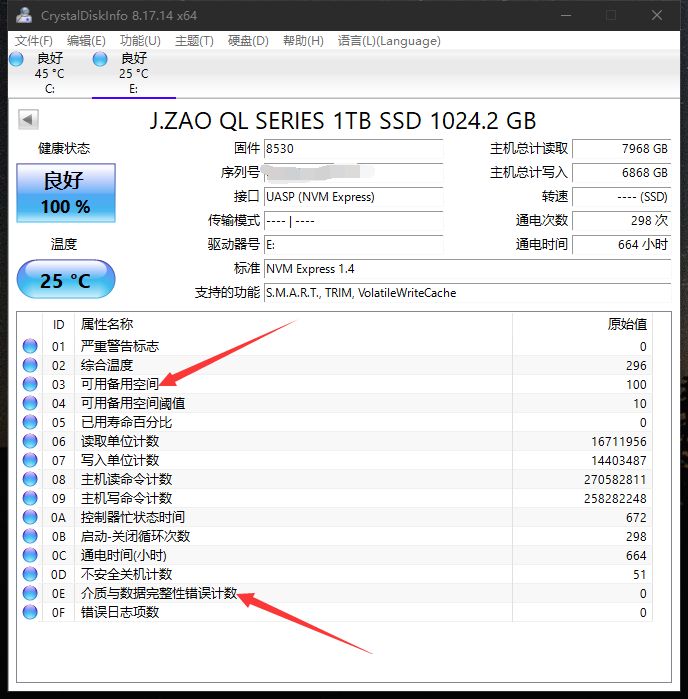Open the 编辑(E) menu

point(86,41)
